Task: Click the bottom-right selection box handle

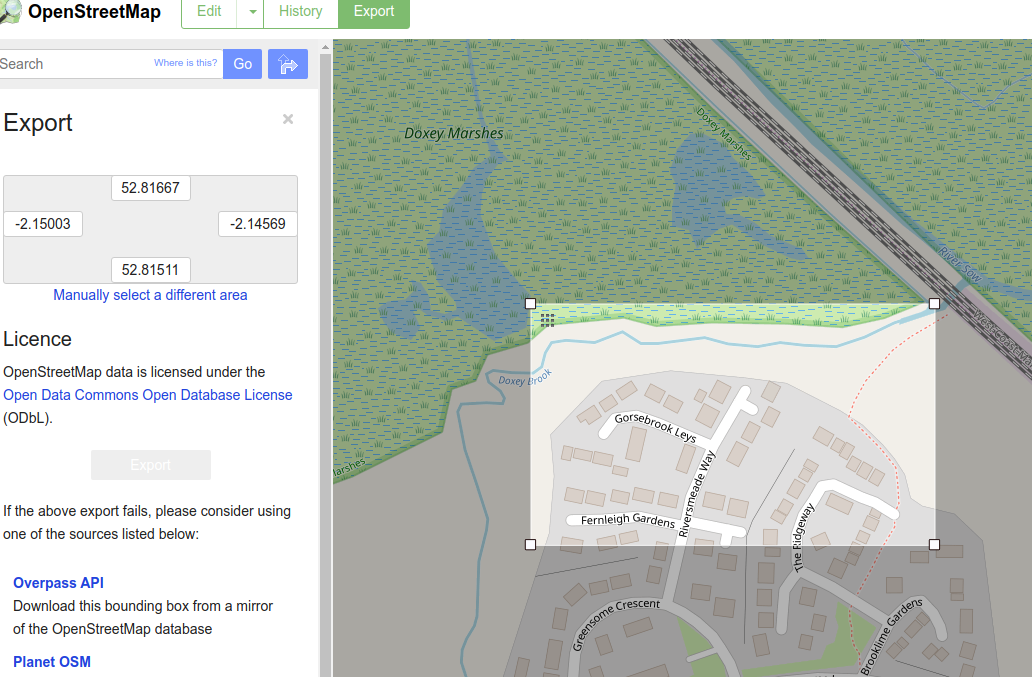Action: point(934,544)
